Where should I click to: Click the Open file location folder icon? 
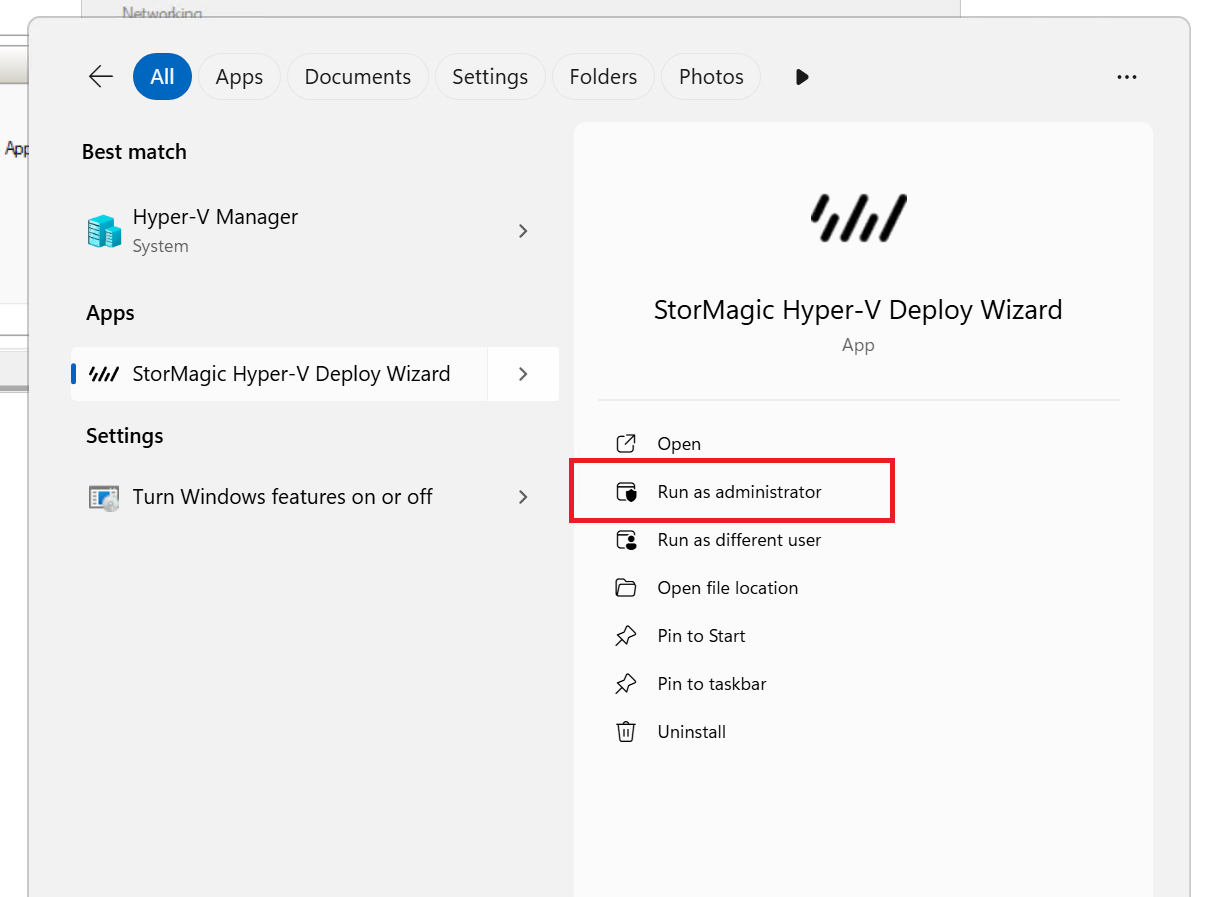pos(626,588)
